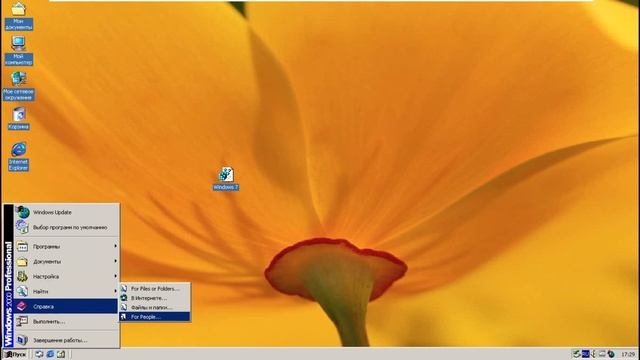The image size is (640, 360).
Task: Open the Выполнить... run dialog
Action: click(x=67, y=321)
